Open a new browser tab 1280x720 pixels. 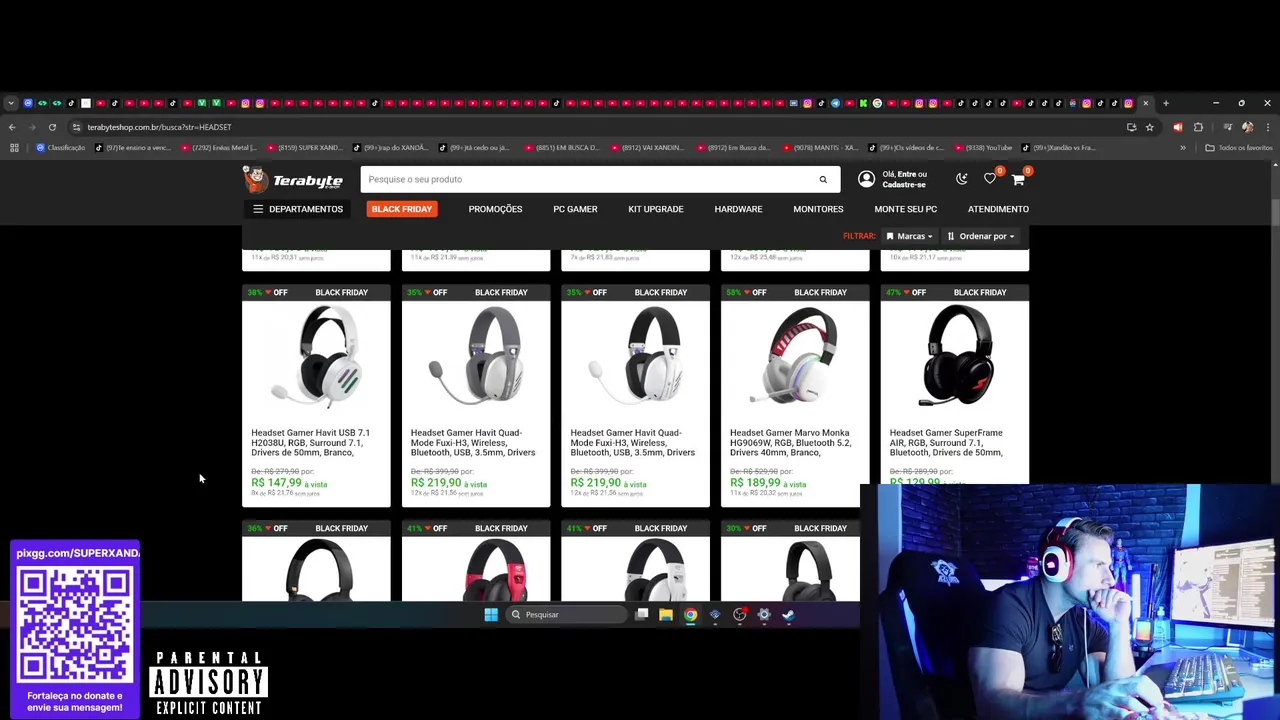pos(1166,103)
